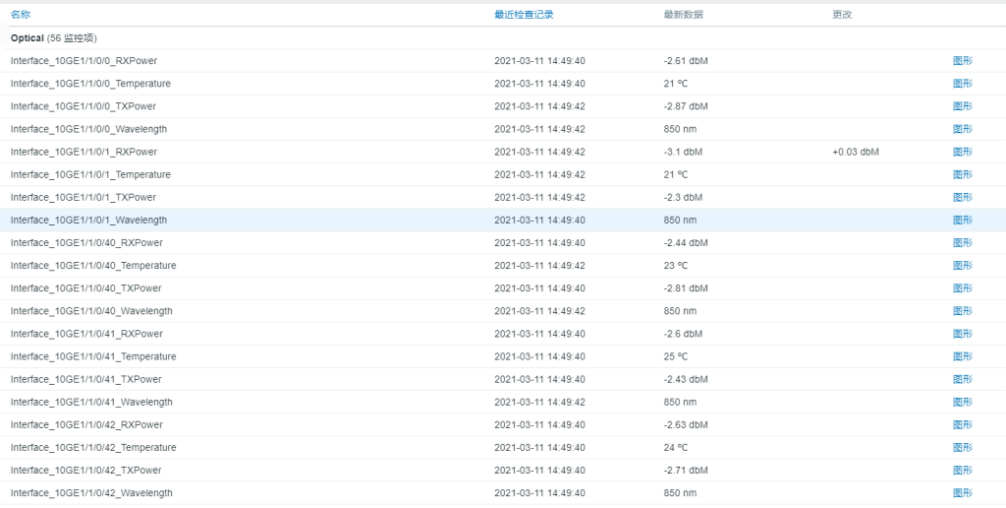Show 图形 for Interface_10GE1/1/0/41_TXPower
This screenshot has height=508, width=1006.
click(962, 379)
